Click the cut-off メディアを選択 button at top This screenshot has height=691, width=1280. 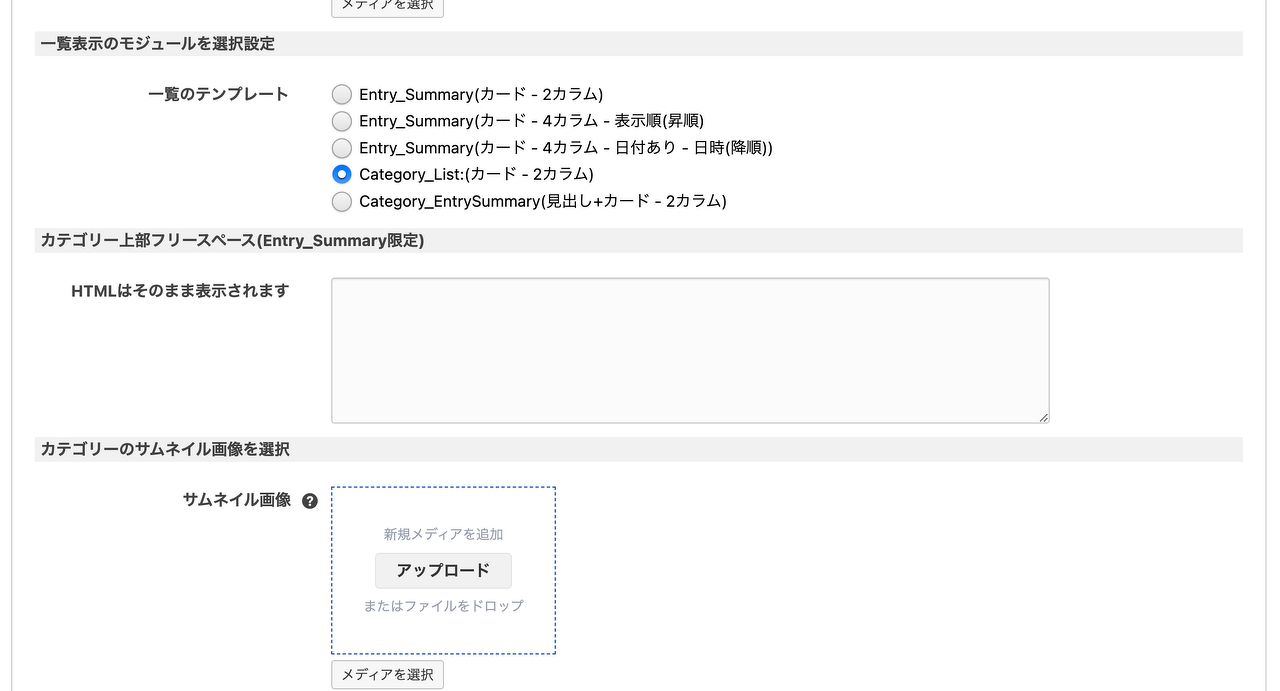(x=387, y=6)
